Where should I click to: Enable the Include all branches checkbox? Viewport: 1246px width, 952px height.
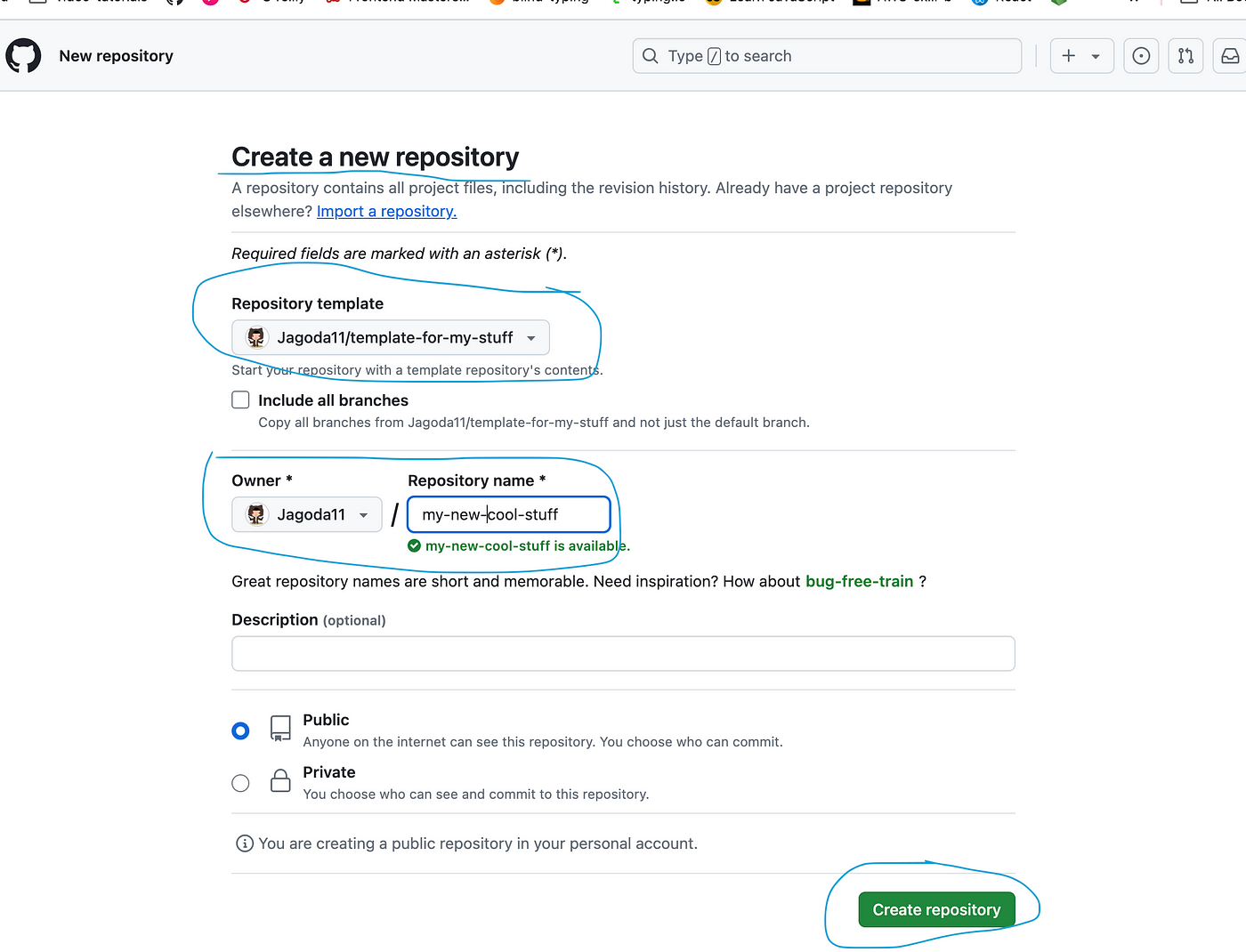[x=240, y=400]
